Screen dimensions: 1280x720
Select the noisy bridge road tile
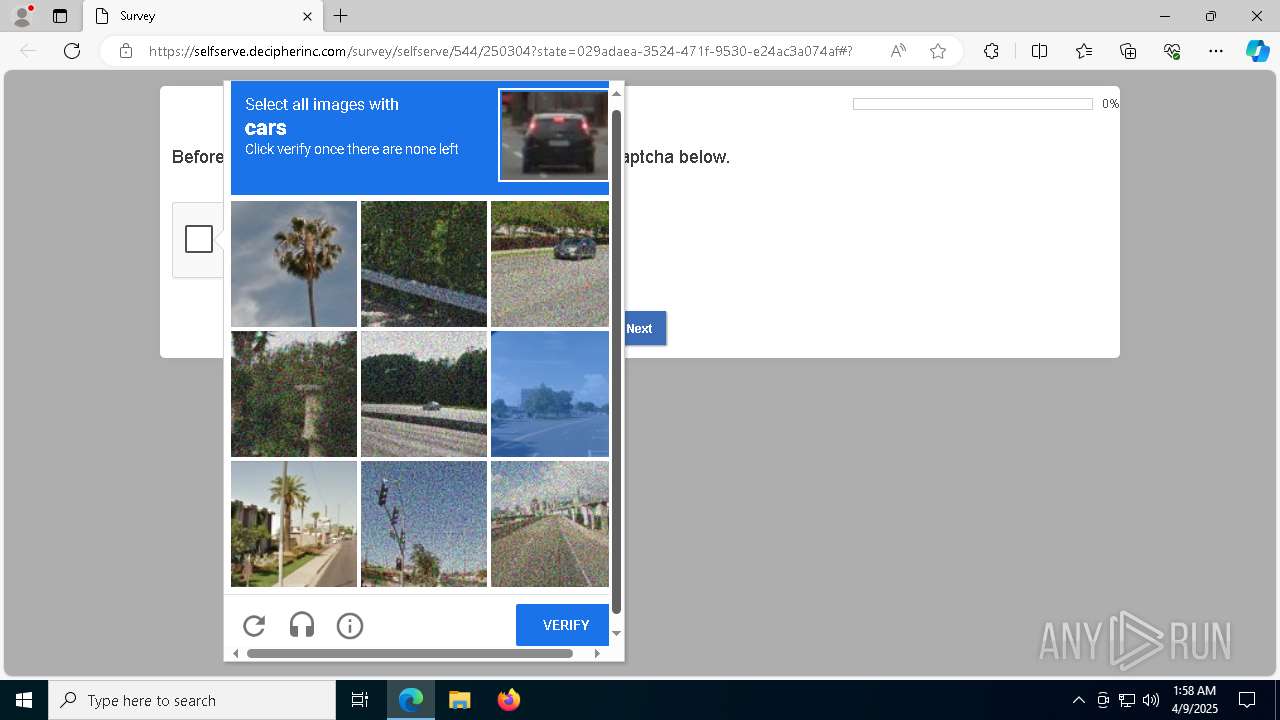550,524
